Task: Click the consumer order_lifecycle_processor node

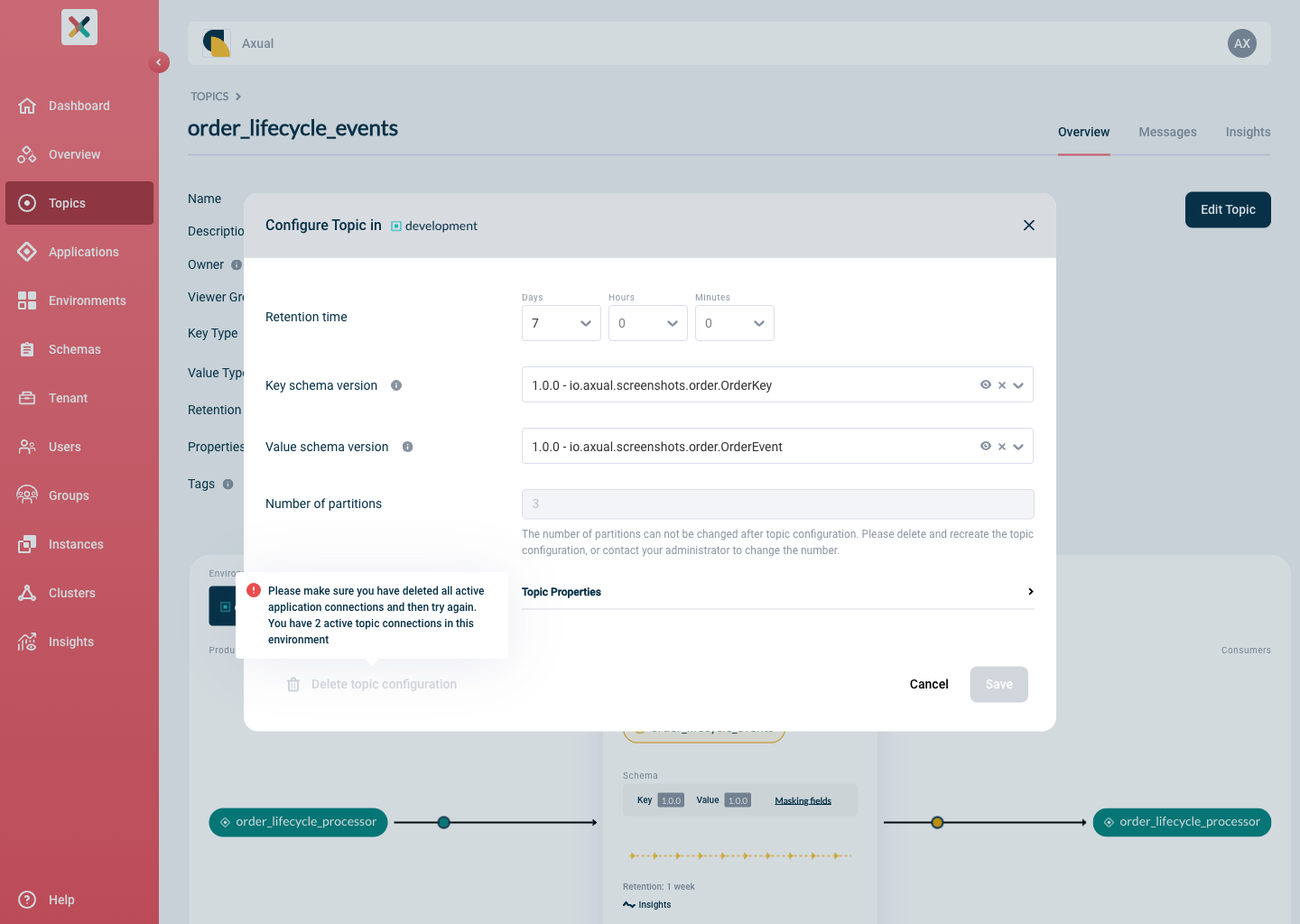Action: coord(1182,822)
